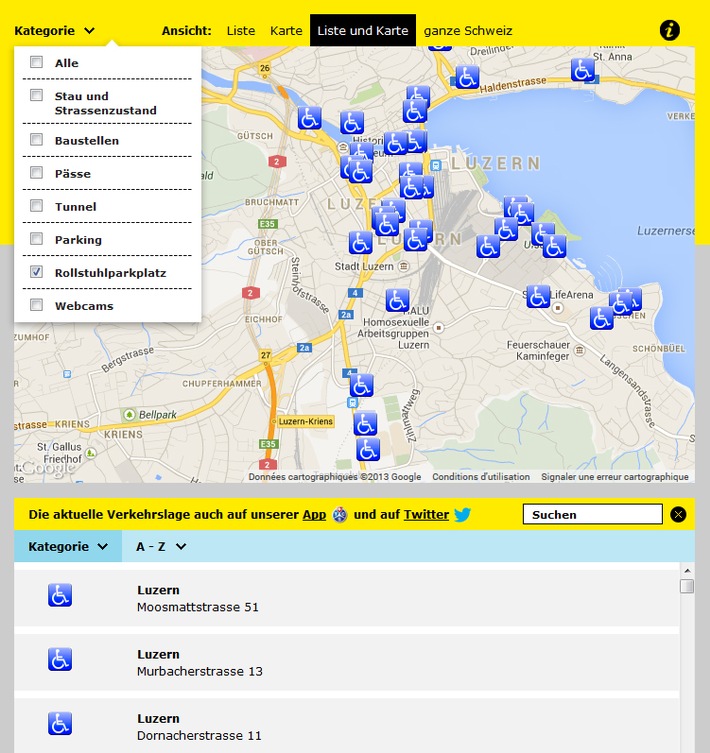Click the info icon in top right
This screenshot has width=710, height=753.
[670, 30]
